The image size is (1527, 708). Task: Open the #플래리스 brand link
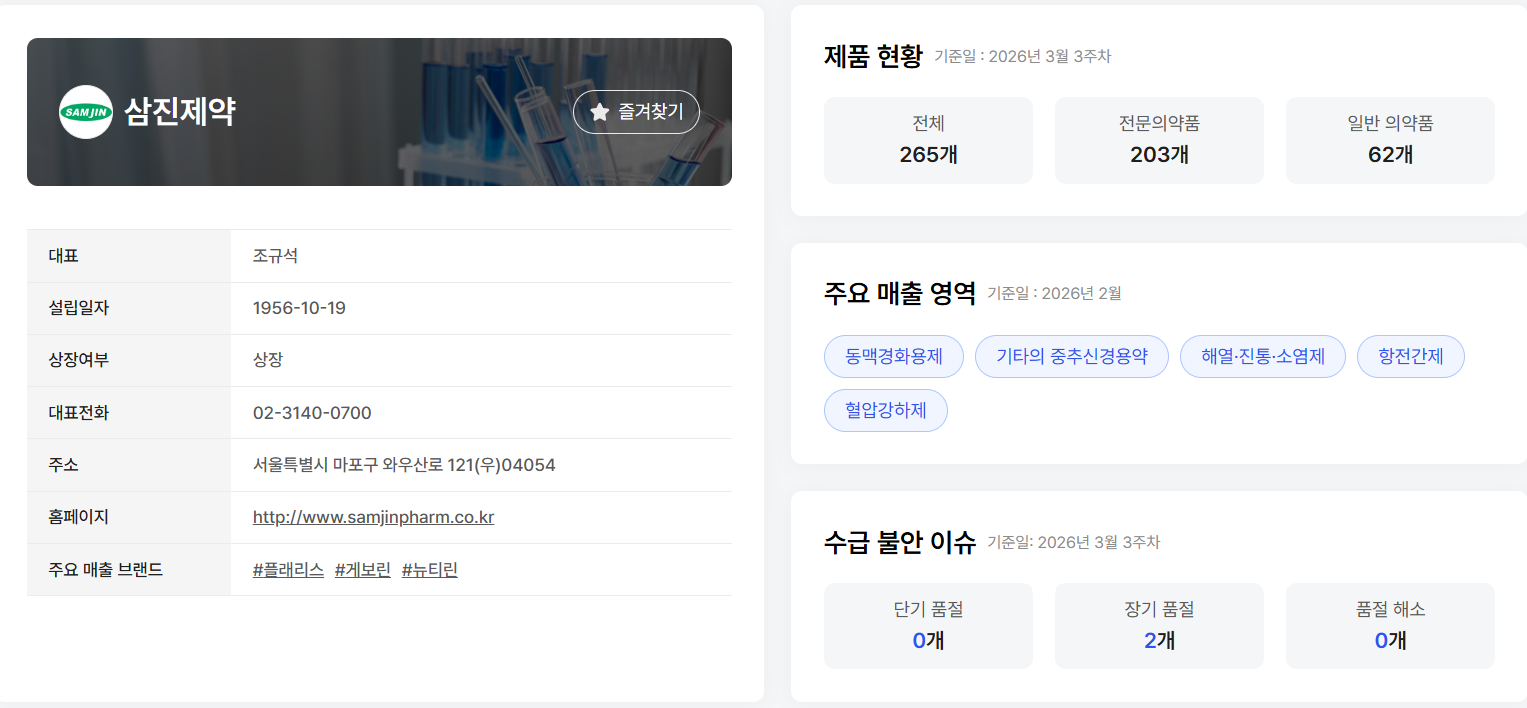pyautogui.click(x=288, y=570)
